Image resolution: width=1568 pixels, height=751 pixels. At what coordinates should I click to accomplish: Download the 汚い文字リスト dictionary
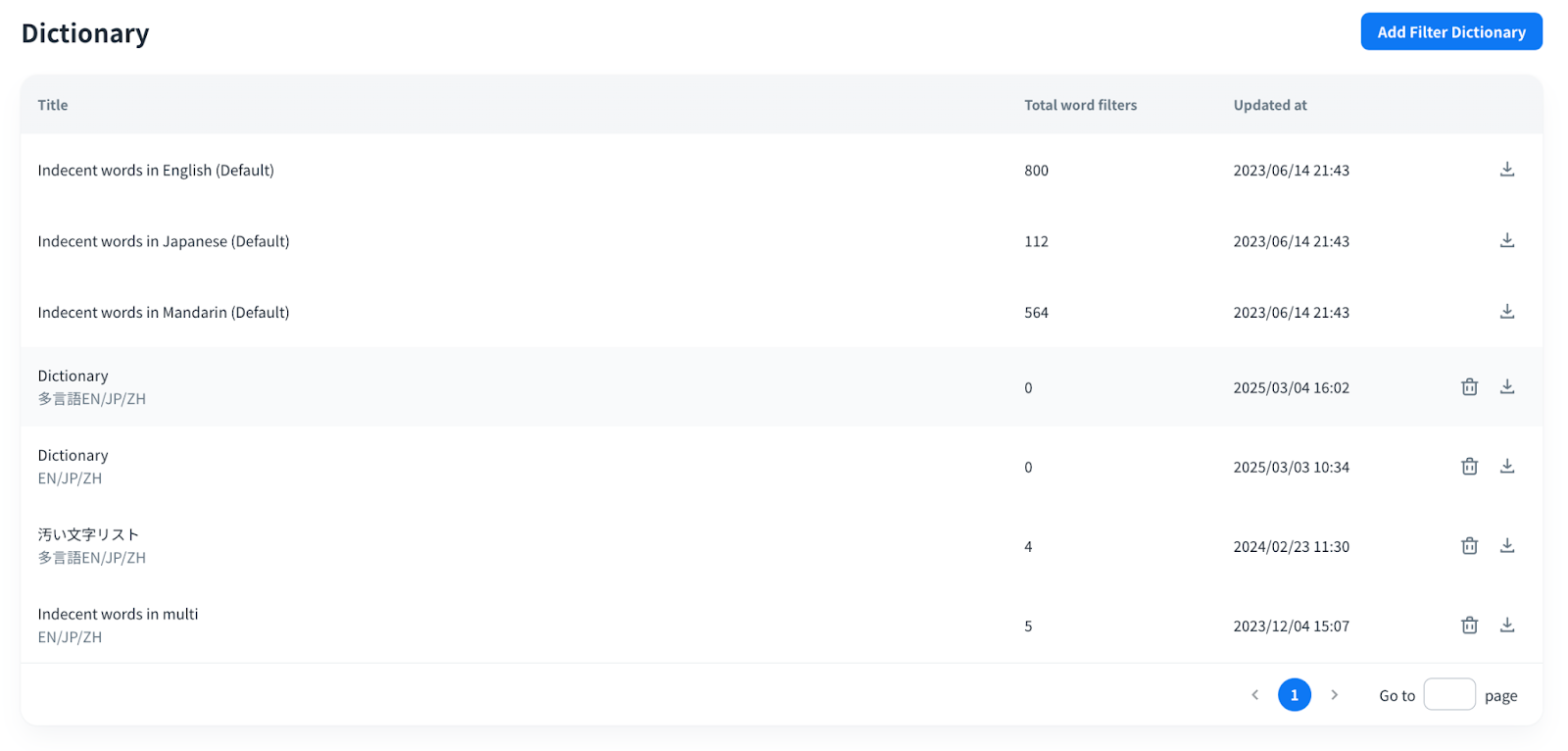coord(1507,546)
